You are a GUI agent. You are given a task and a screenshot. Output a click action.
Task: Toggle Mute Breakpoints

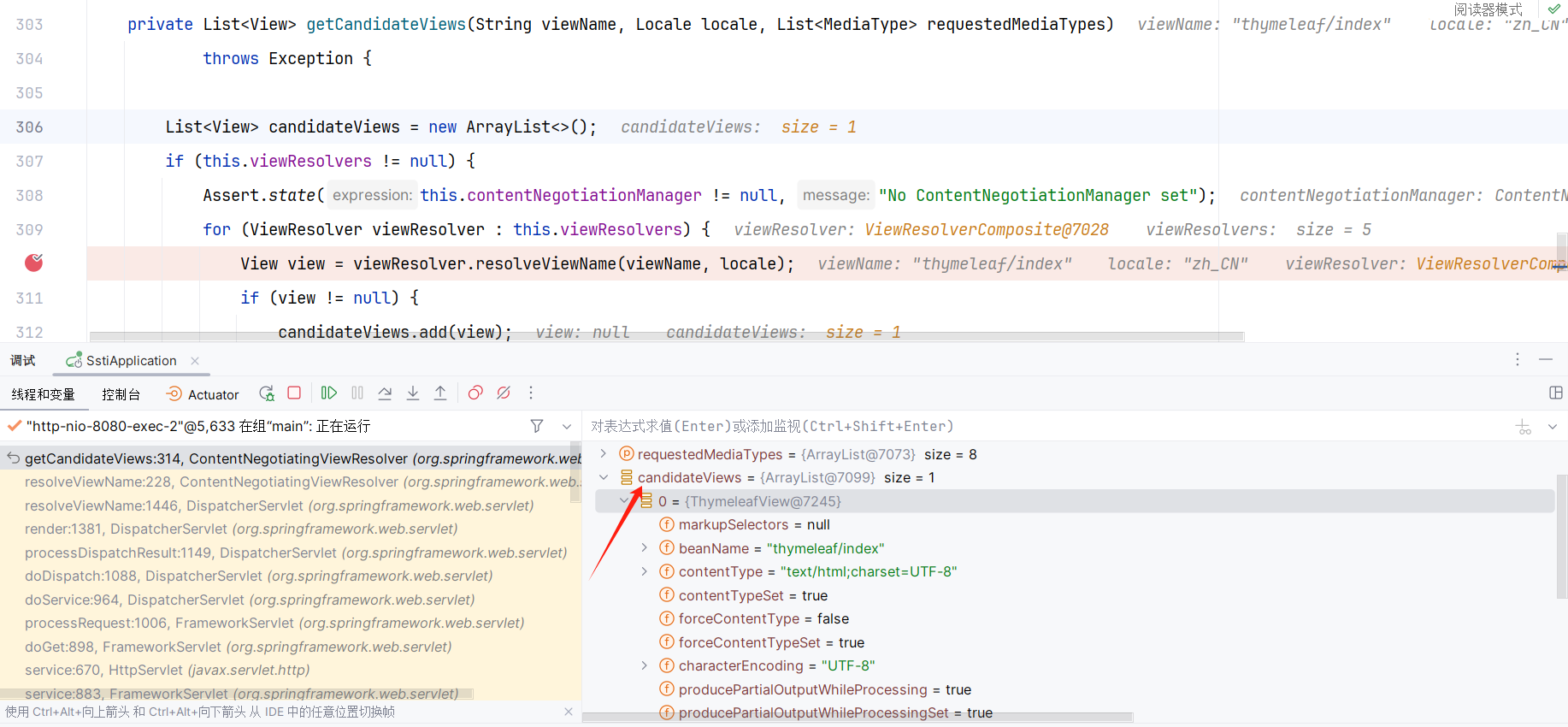504,393
